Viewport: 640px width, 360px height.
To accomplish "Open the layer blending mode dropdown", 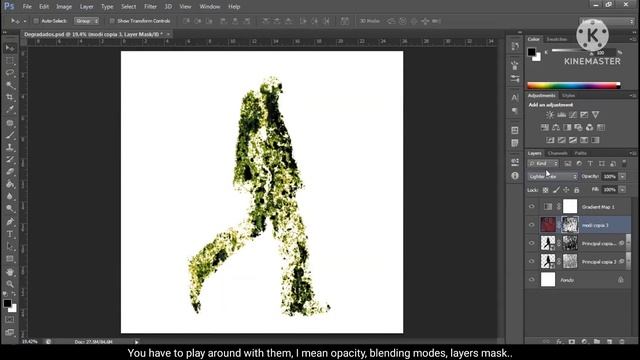I will pyautogui.click(x=552, y=177).
